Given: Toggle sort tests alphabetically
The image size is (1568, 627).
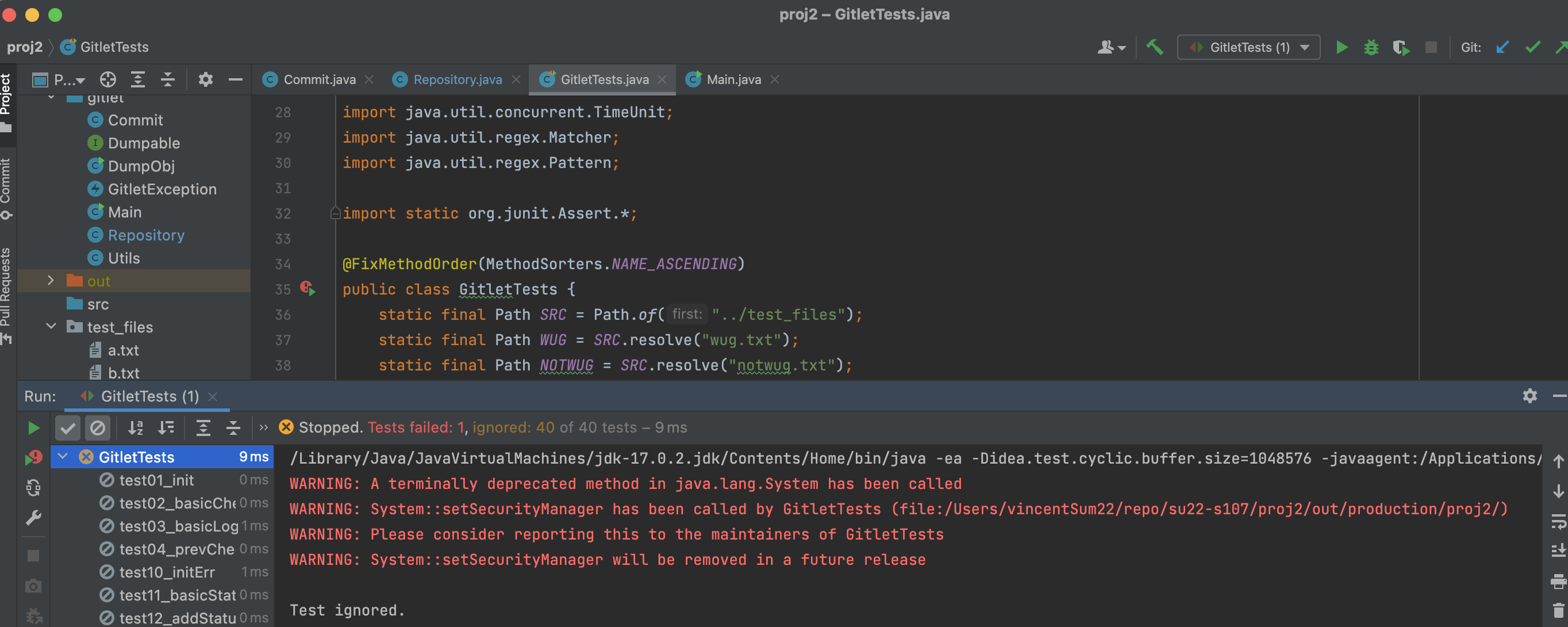Looking at the screenshot, I should pyautogui.click(x=135, y=428).
